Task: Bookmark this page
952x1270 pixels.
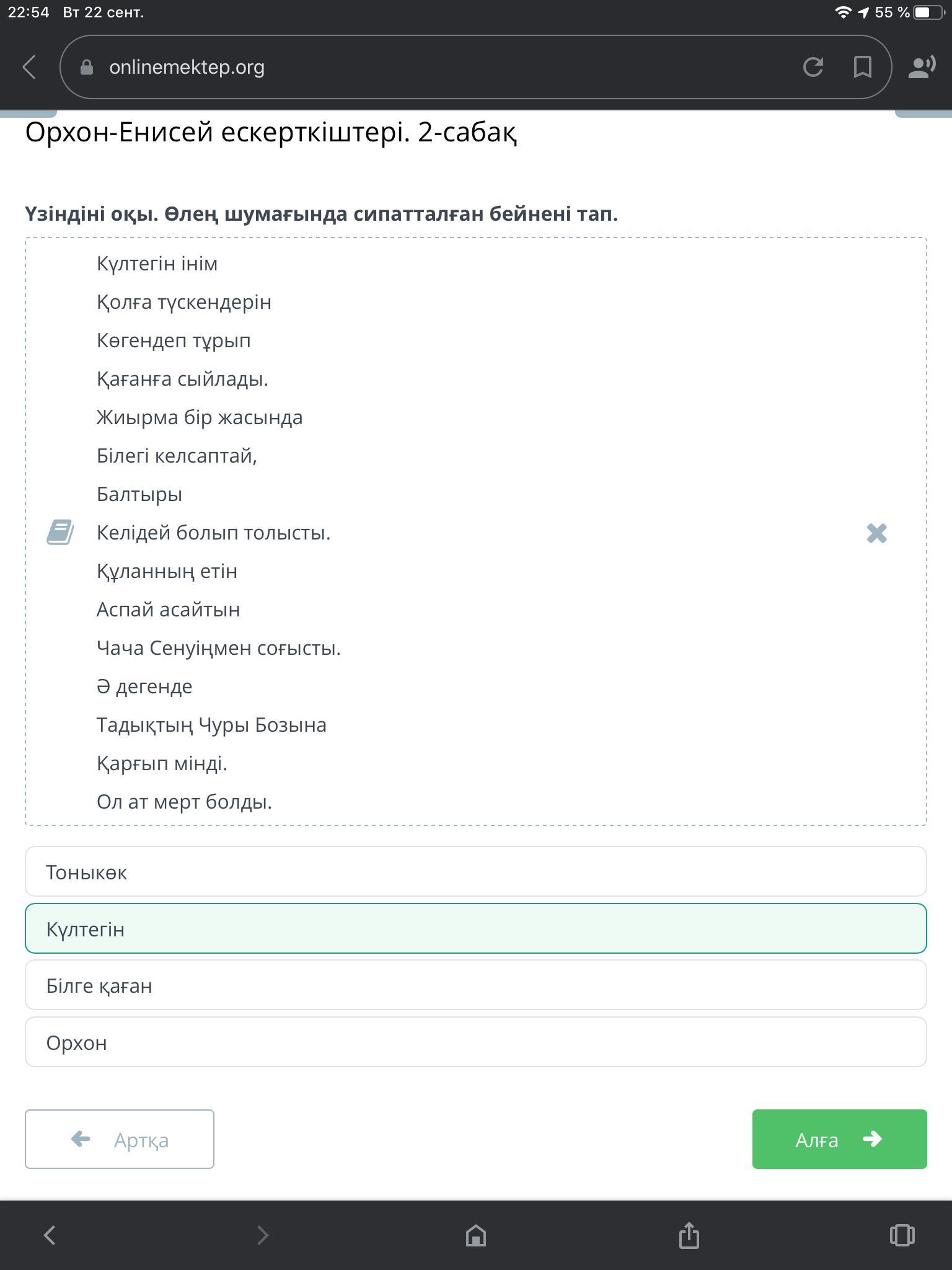Action: (862, 67)
